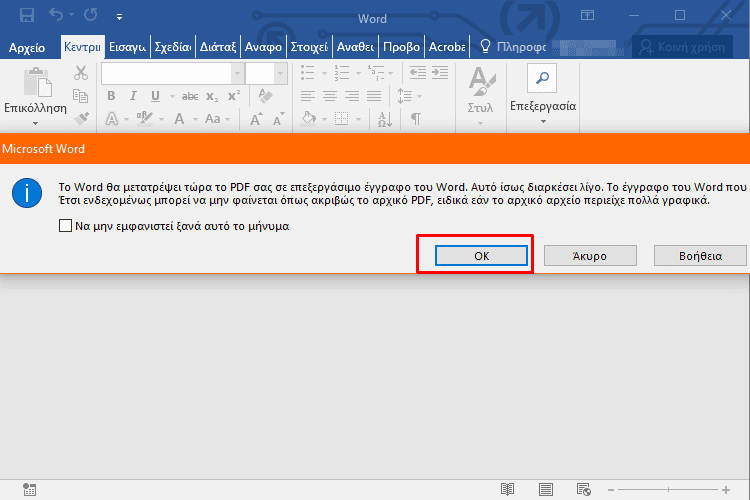Click OK in the Microsoft Word dialog

[x=481, y=256]
